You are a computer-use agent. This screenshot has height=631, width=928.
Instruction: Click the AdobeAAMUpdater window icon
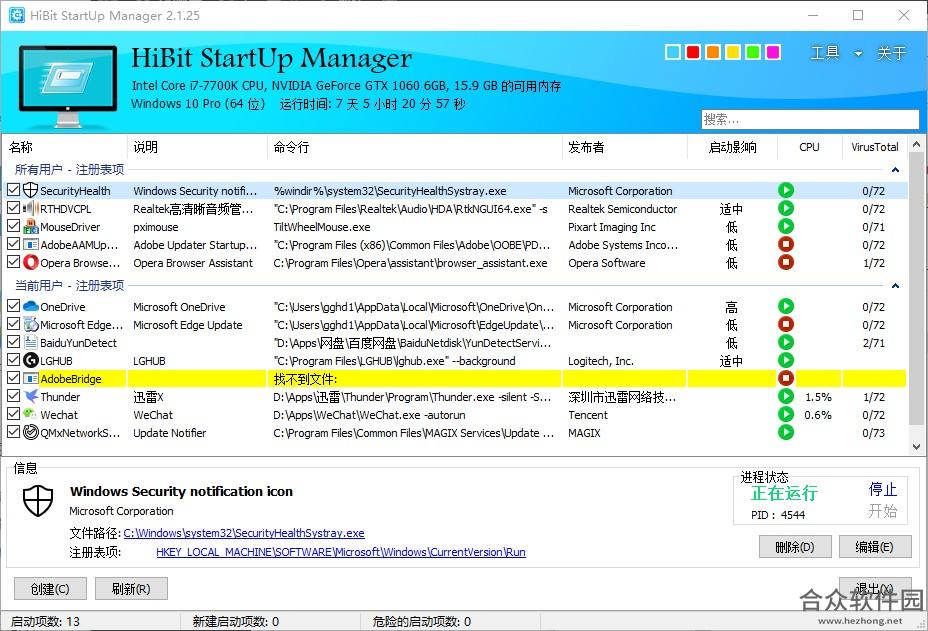click(x=31, y=244)
